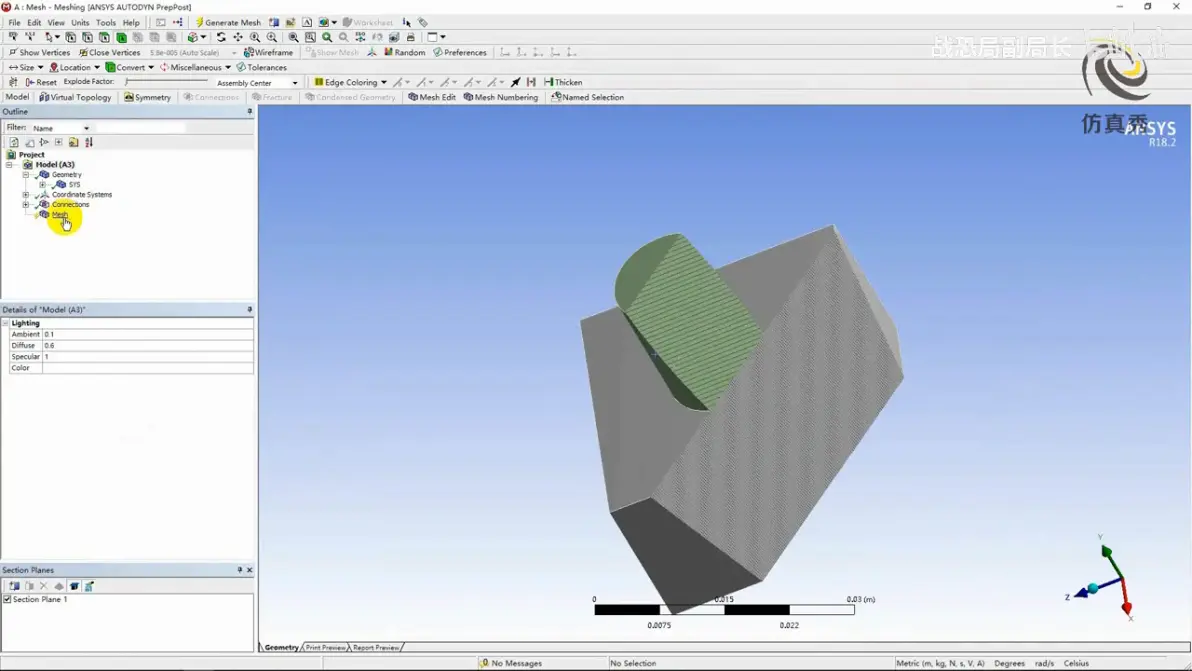1192x671 pixels.
Task: Click the Expand All icon in Outline
Action: 59,142
